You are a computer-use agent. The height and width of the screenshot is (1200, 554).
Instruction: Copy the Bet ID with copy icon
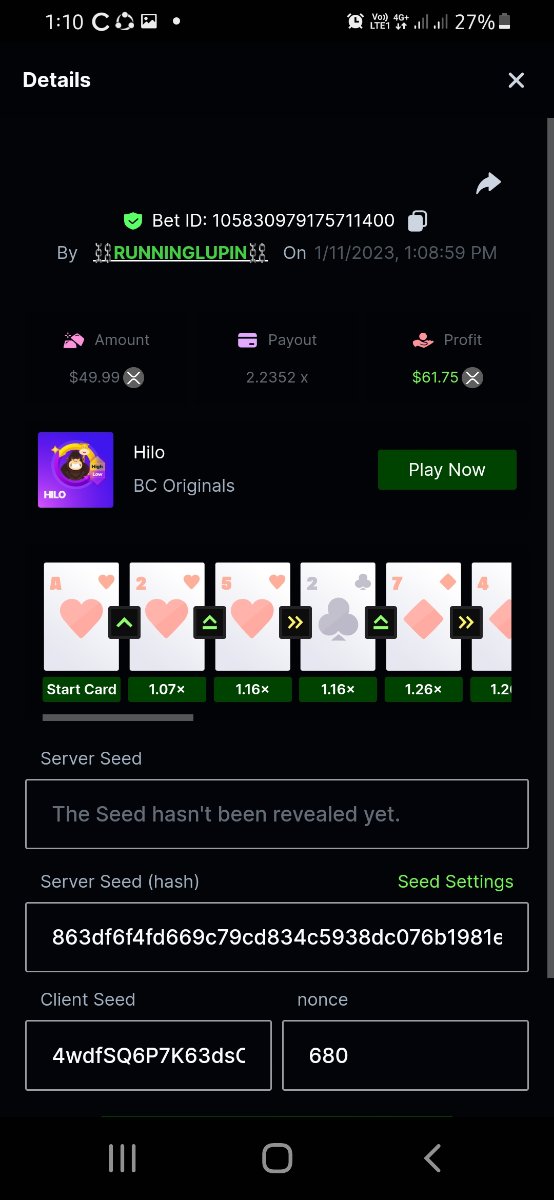[418, 220]
